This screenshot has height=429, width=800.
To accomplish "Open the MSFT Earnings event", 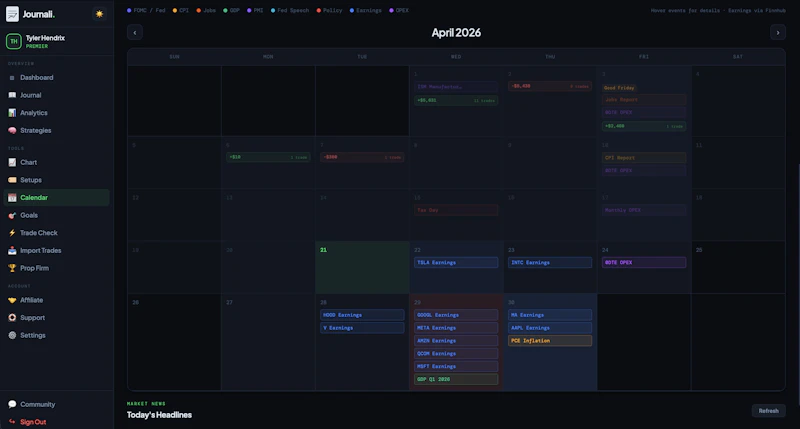I will coord(456,366).
